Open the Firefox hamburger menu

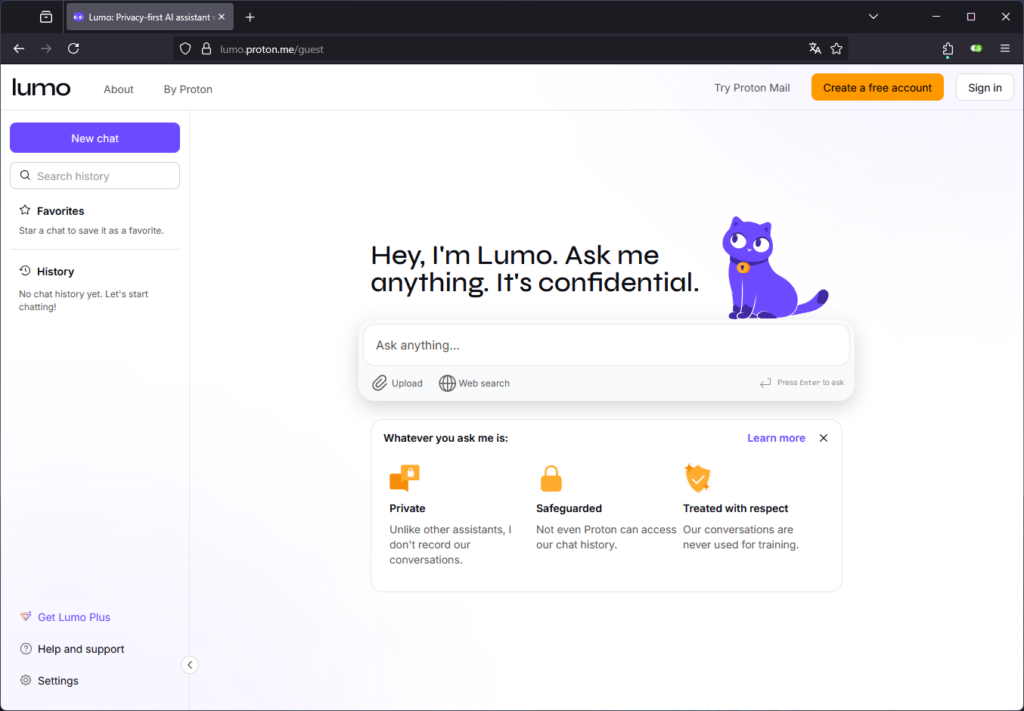pos(1005,48)
